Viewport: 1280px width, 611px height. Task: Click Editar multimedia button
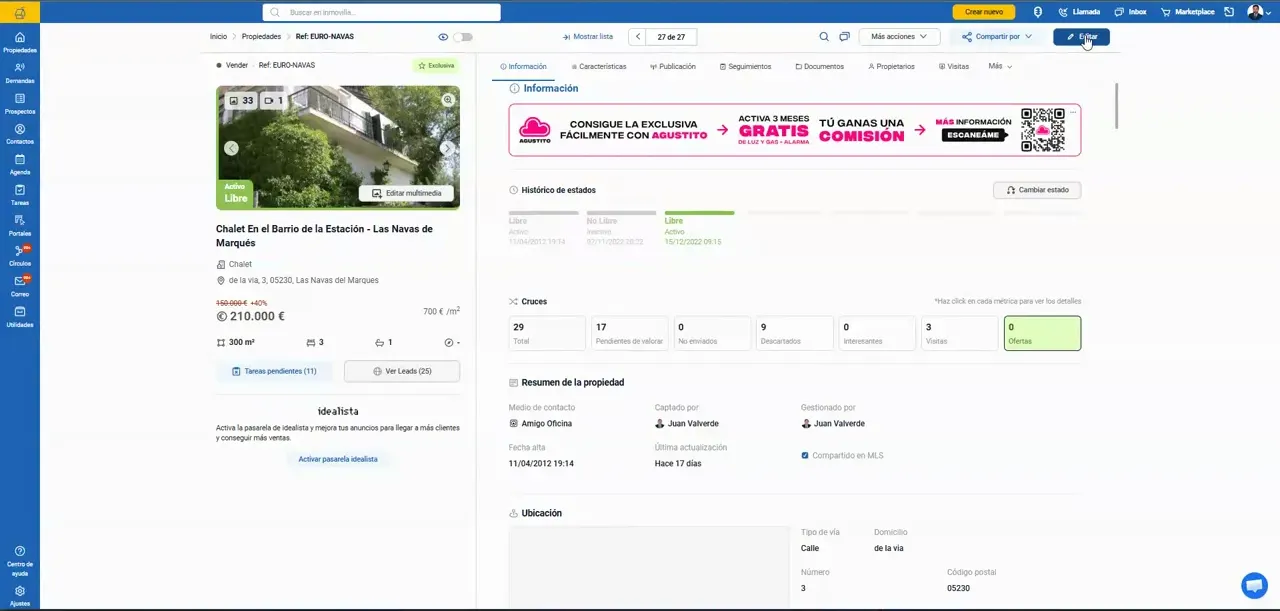click(406, 193)
